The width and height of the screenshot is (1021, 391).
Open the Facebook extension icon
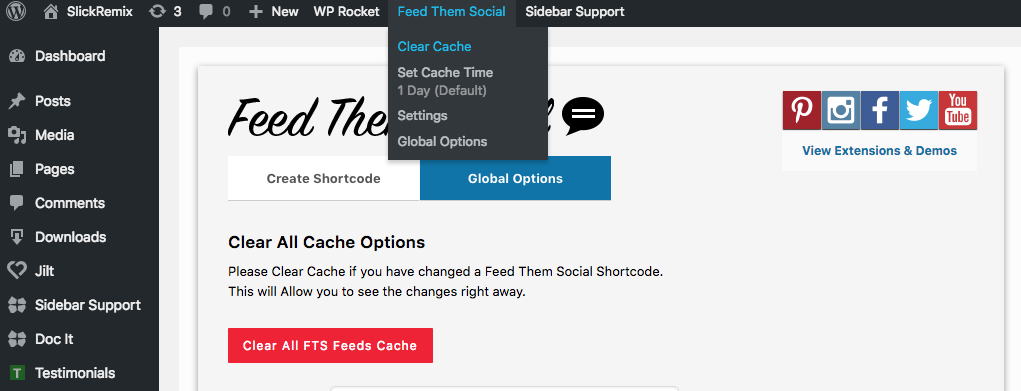coord(880,110)
